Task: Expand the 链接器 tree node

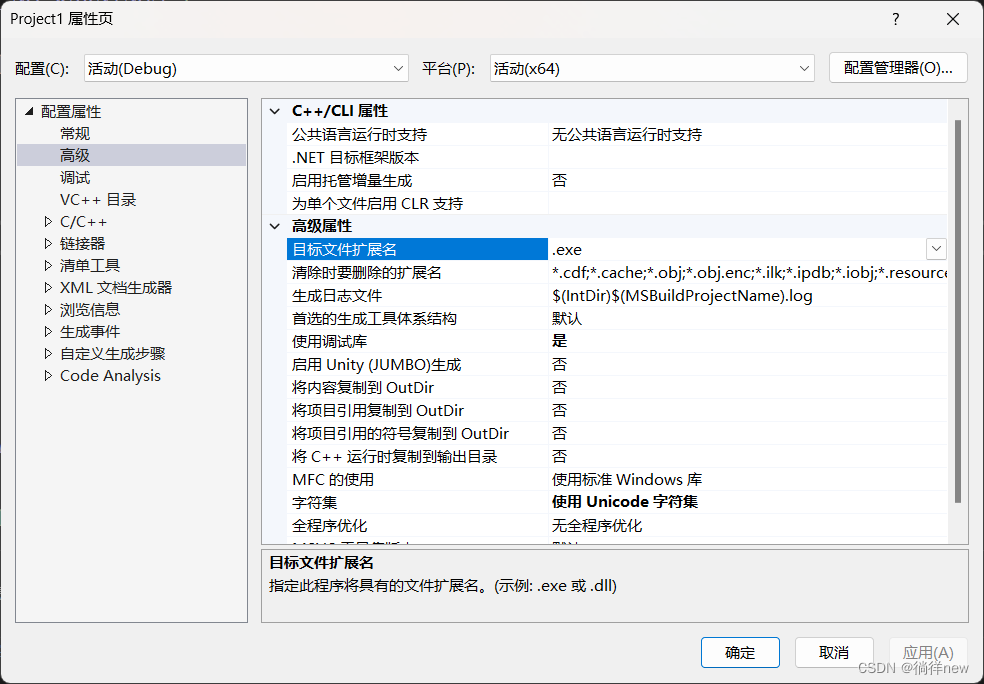Action: pos(48,243)
